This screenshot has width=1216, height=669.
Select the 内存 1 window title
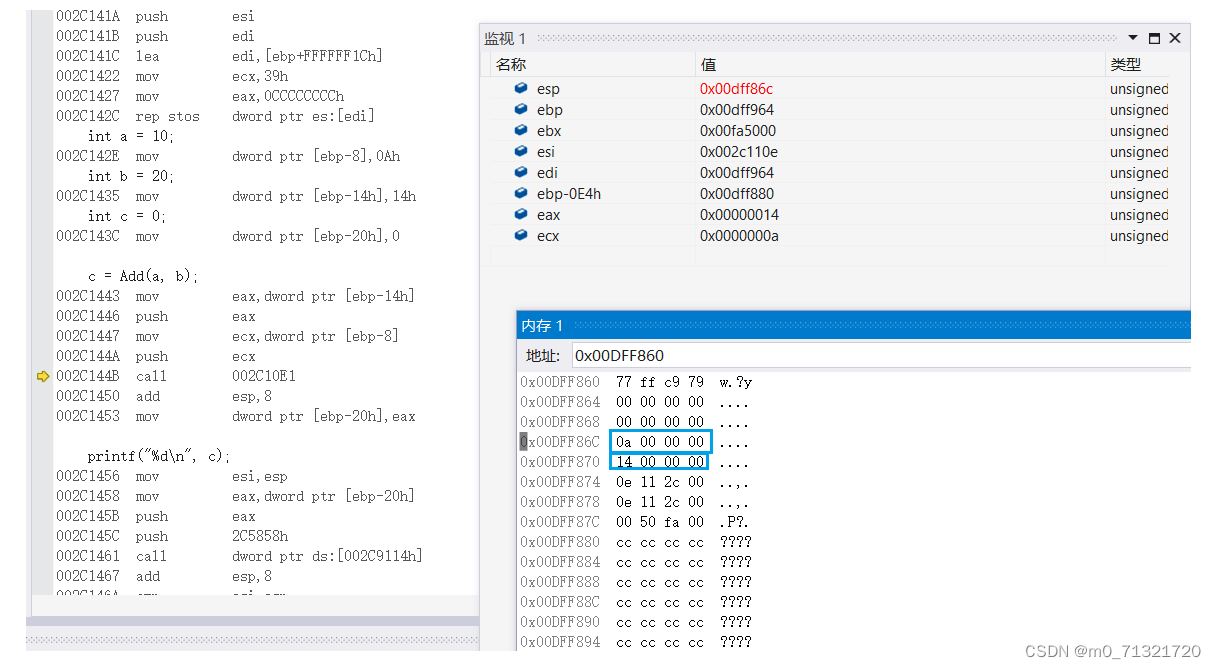tap(543, 325)
